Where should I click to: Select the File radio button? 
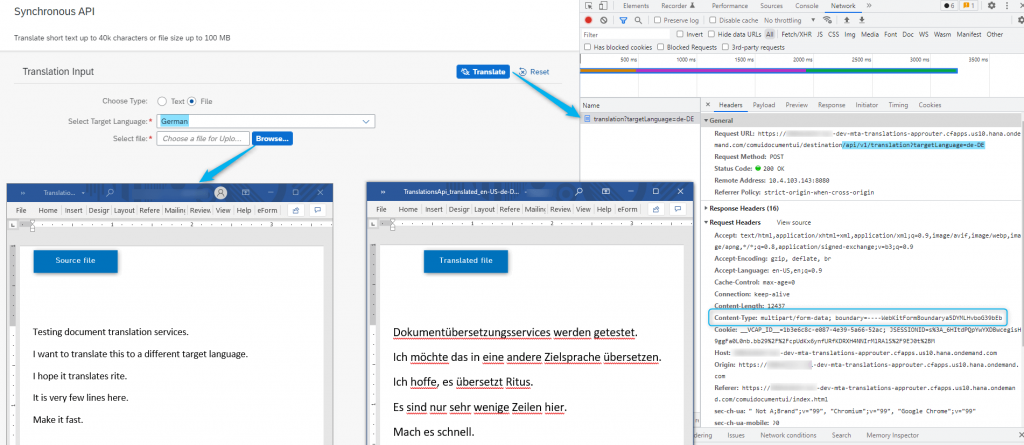[191, 101]
